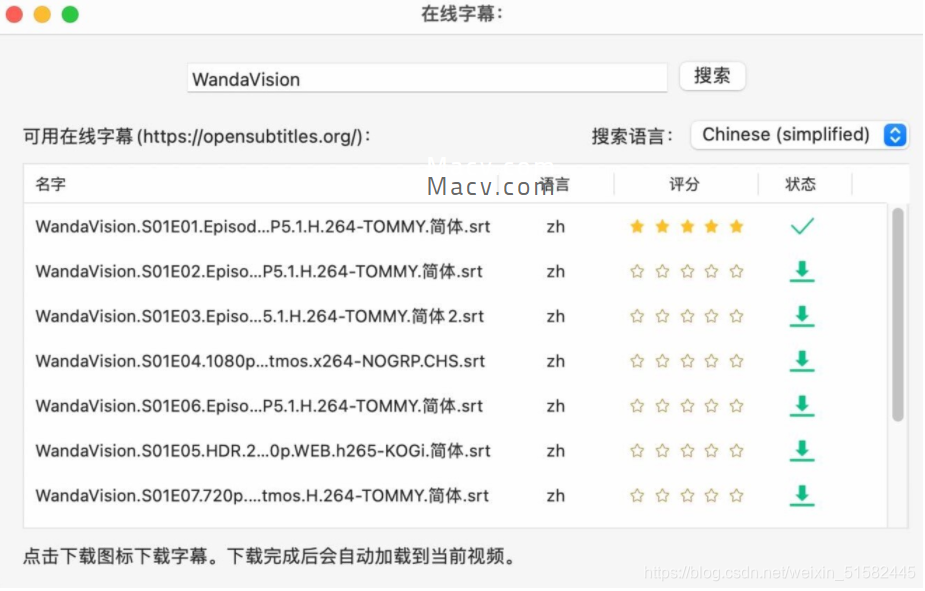This screenshot has width=925, height=591.
Task: Download the S01E07 720p subtitle
Action: click(x=801, y=496)
